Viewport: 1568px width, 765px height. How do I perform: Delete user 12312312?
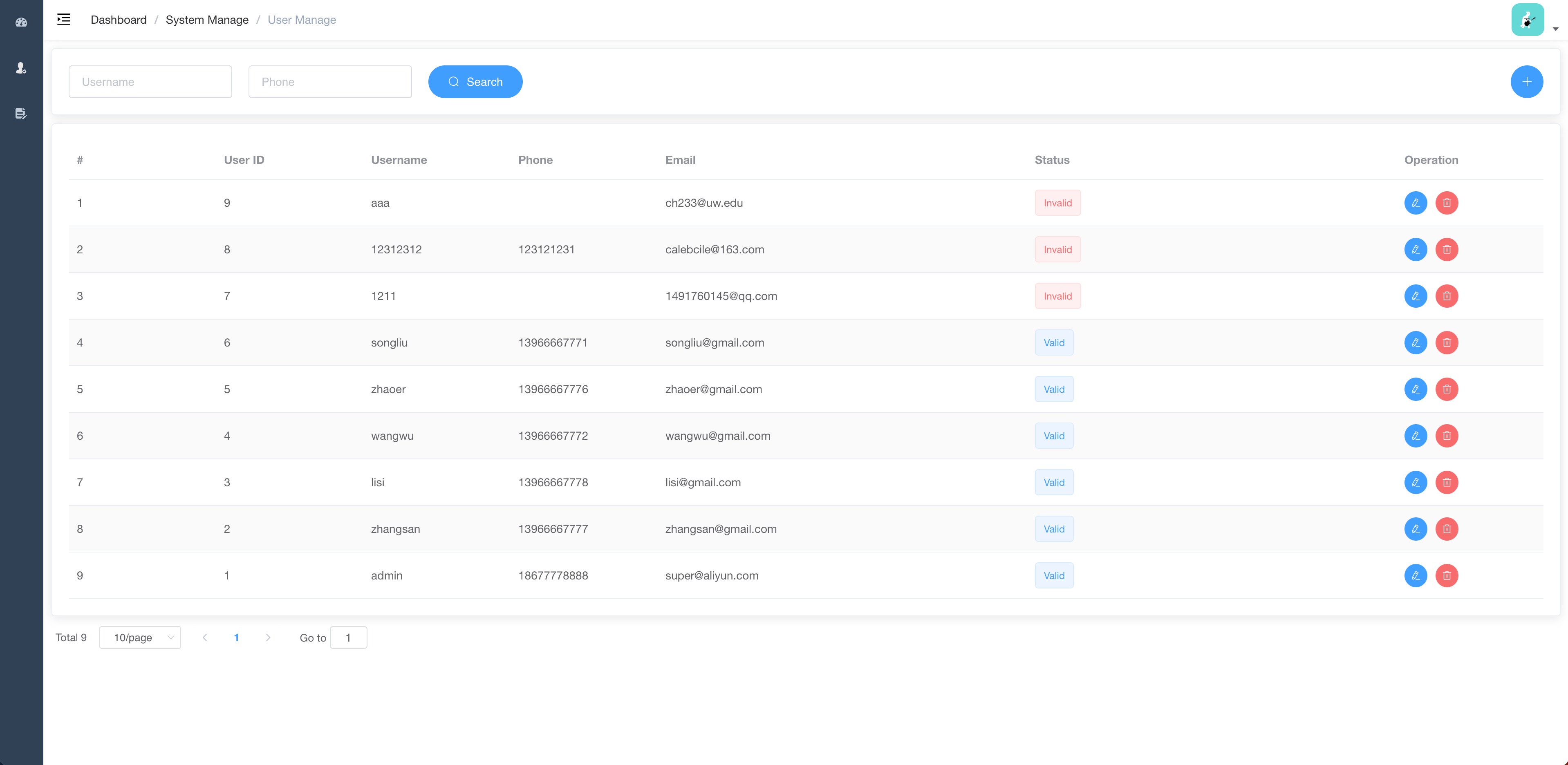(1446, 250)
